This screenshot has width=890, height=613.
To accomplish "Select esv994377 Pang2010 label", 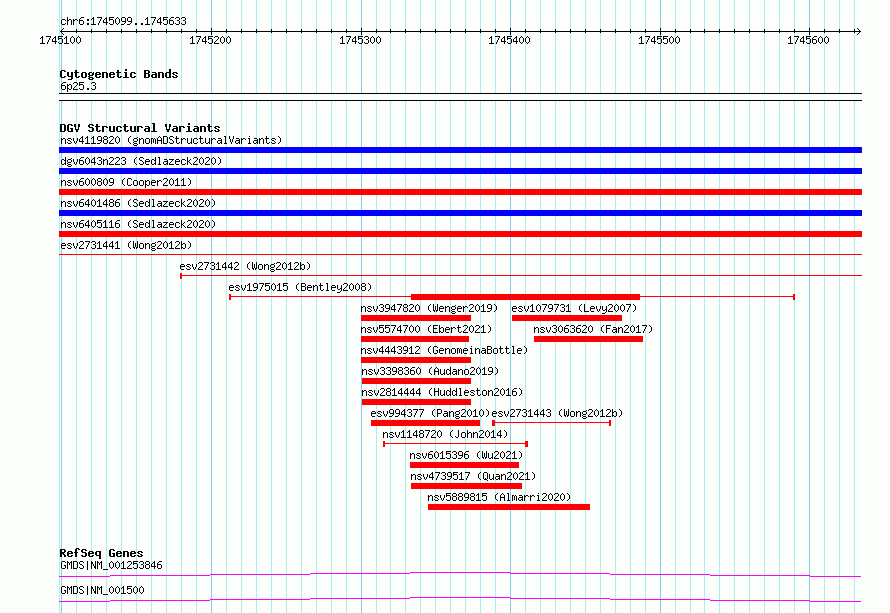I will coord(430,413).
